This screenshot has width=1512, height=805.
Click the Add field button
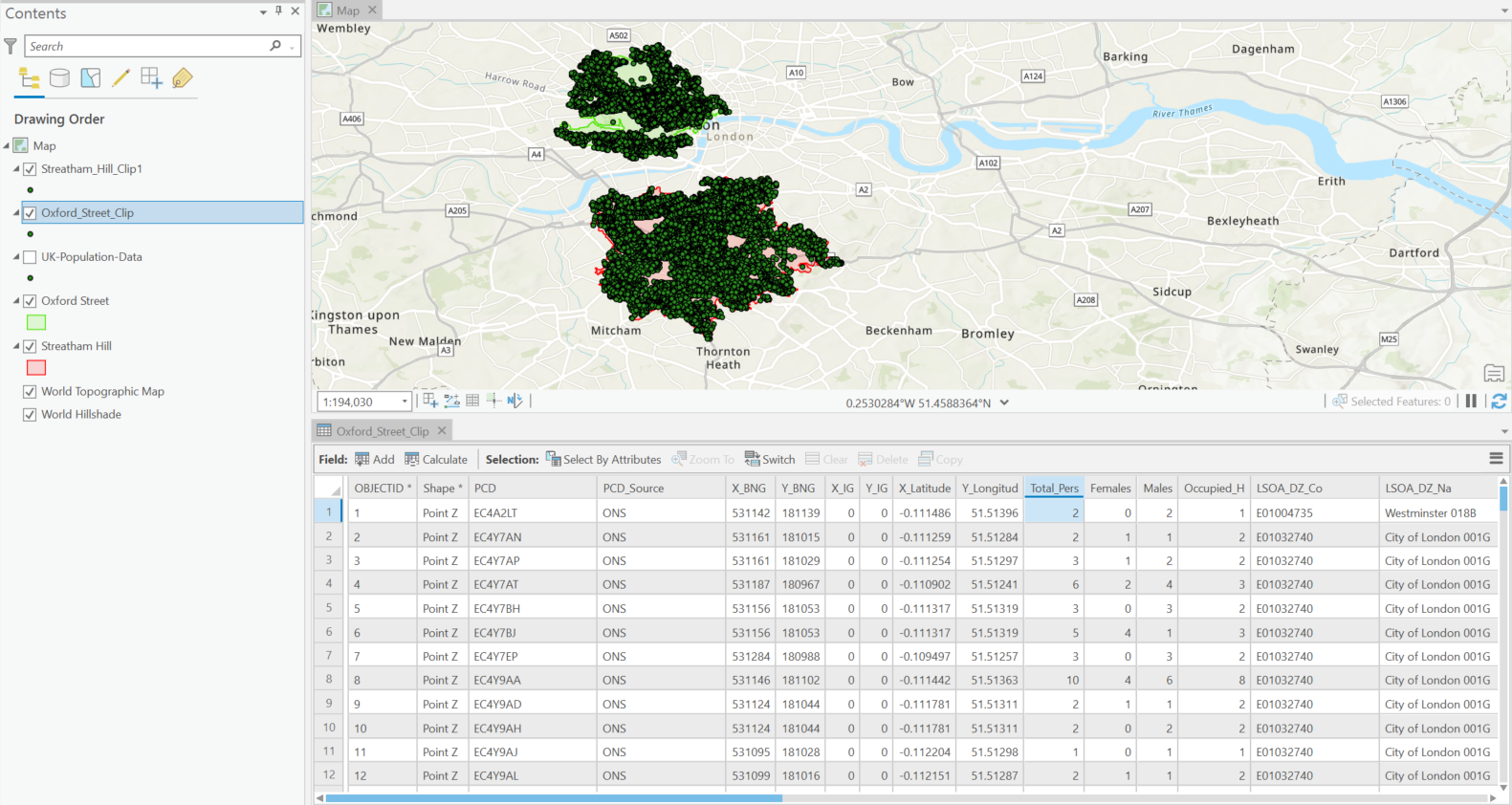click(x=375, y=460)
